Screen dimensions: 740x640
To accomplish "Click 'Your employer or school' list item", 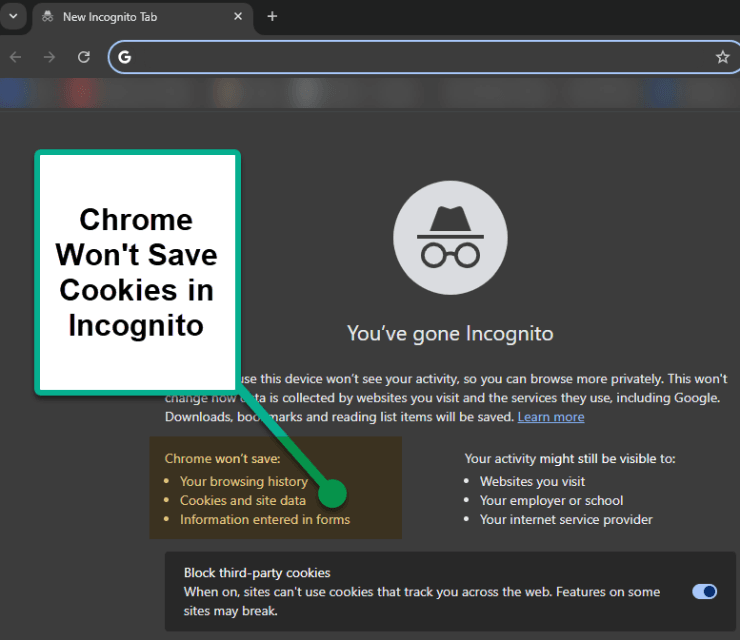I will click(551, 500).
